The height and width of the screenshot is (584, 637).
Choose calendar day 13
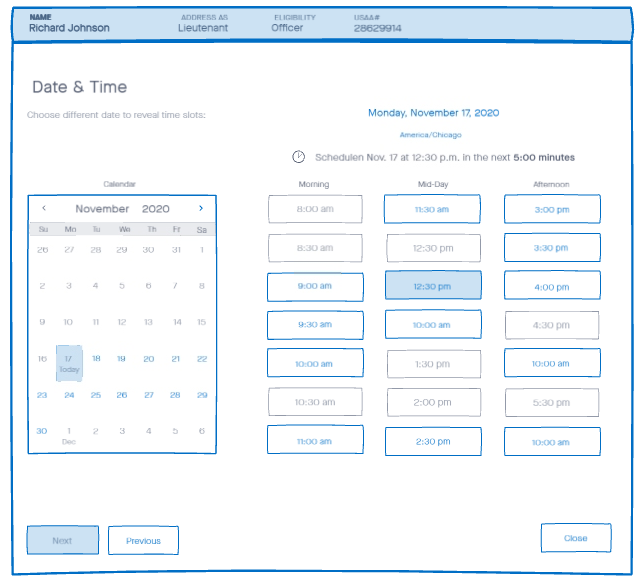(148, 322)
